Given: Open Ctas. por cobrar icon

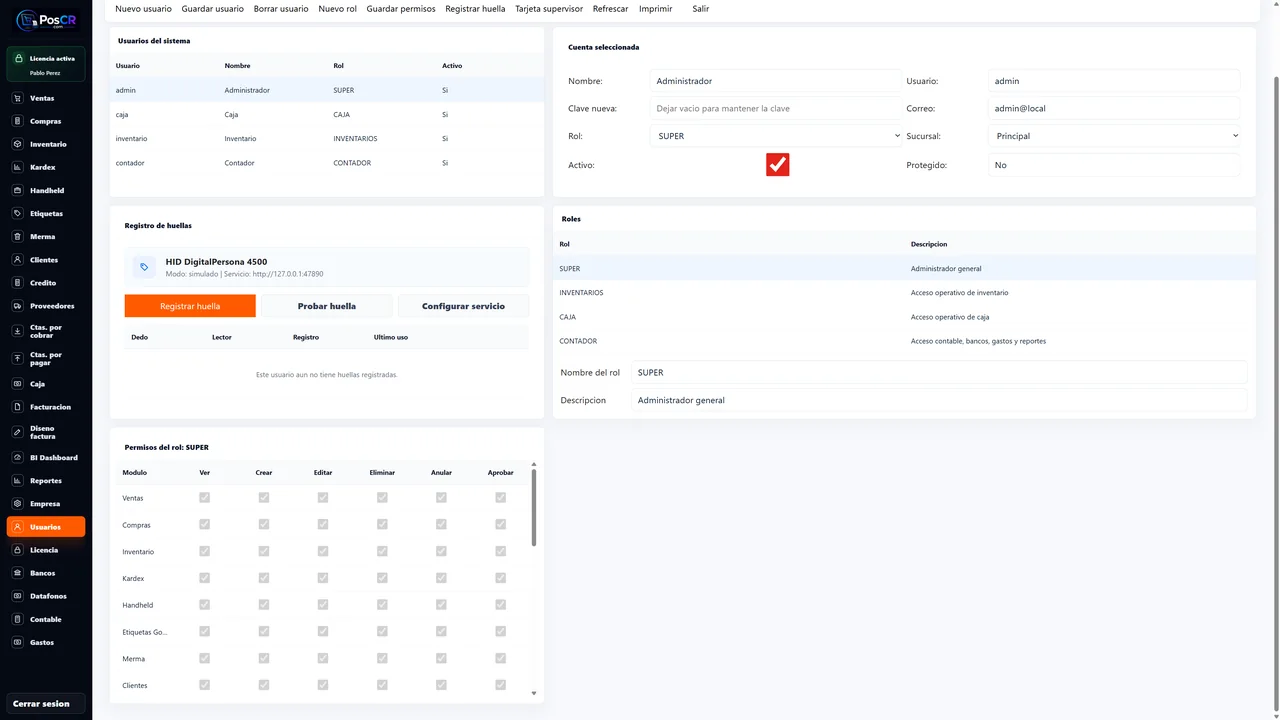Looking at the screenshot, I should 18,331.
